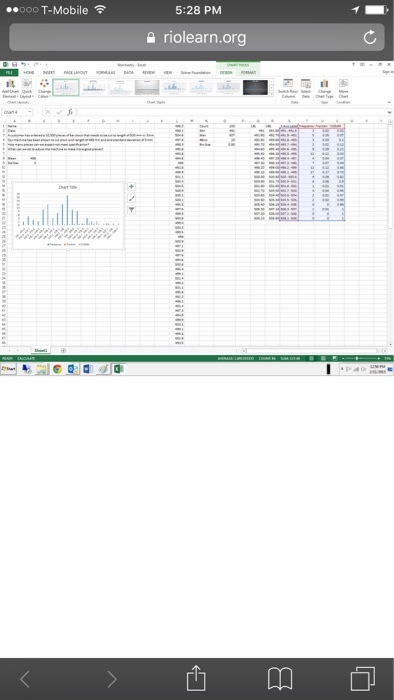
Task: Open the INSERT ribbon tab
Action: coord(49,72)
